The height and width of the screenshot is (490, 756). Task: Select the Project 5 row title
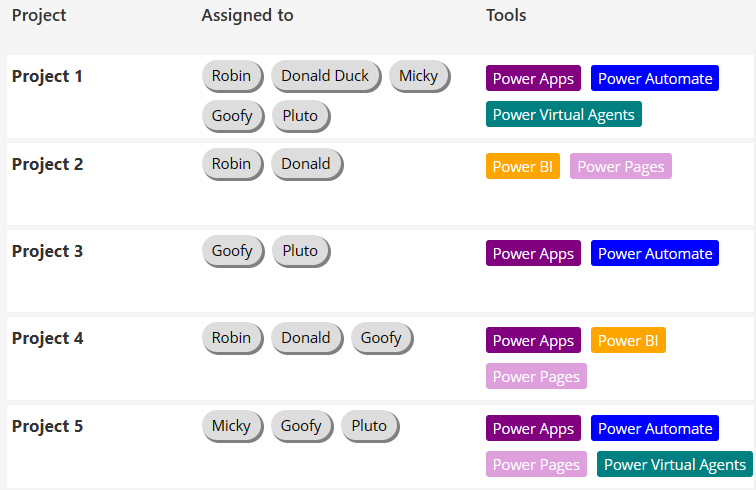(47, 426)
